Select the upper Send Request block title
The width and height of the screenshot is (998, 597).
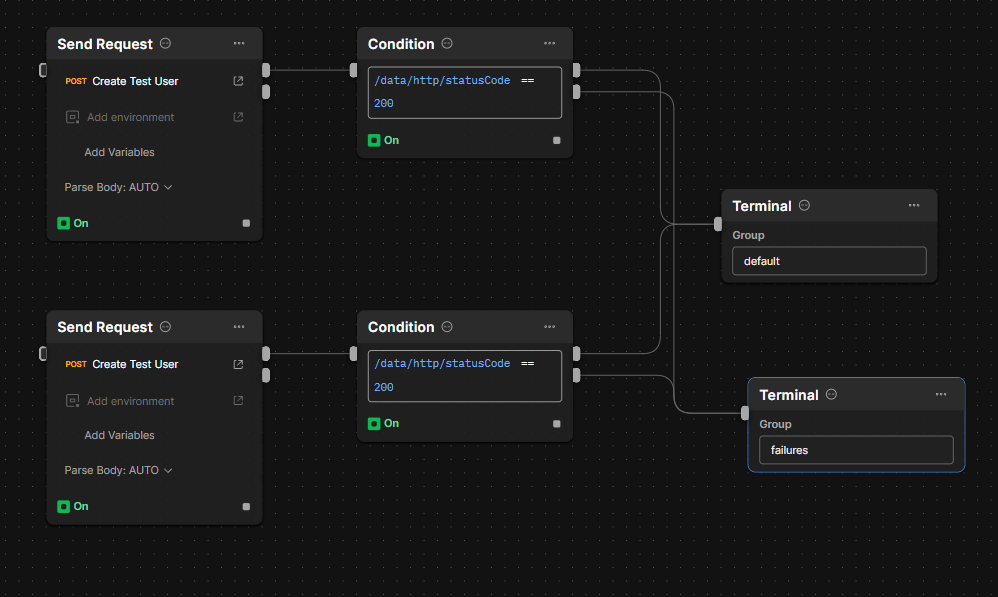[x=105, y=44]
